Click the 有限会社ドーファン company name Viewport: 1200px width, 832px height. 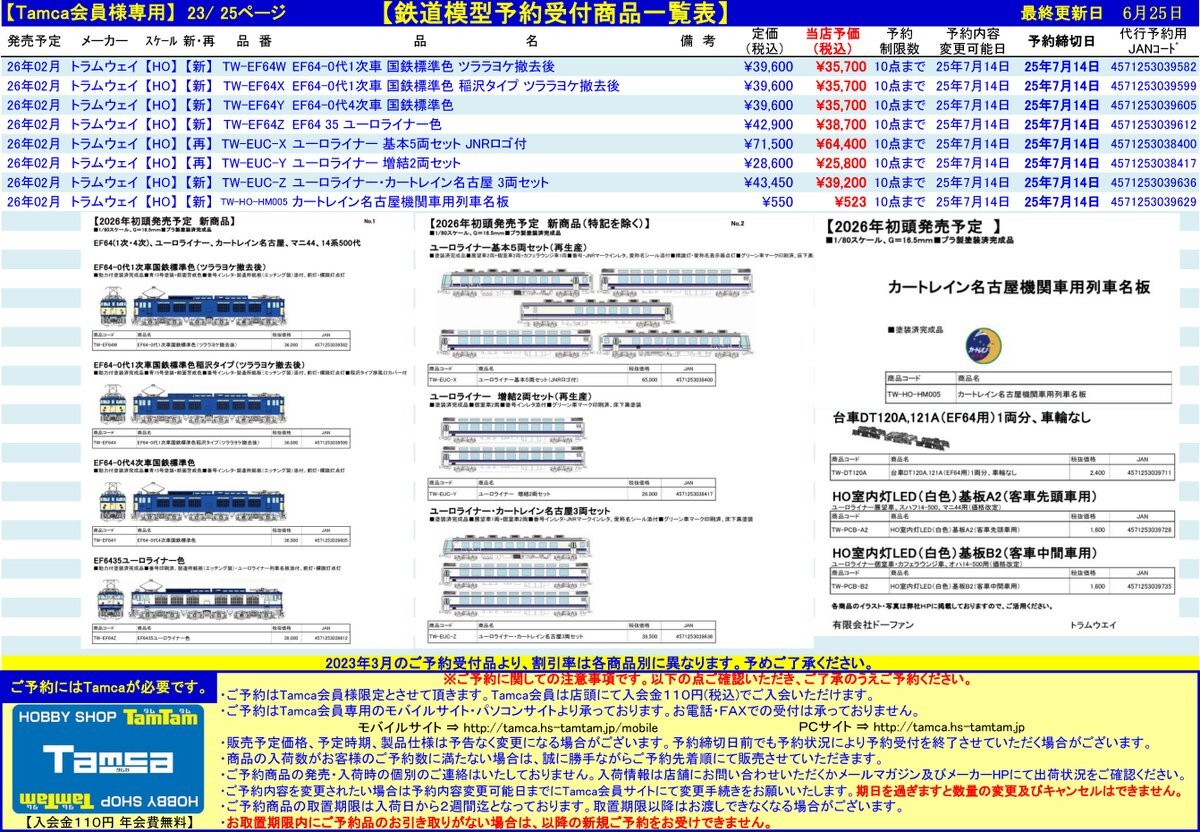pos(871,624)
